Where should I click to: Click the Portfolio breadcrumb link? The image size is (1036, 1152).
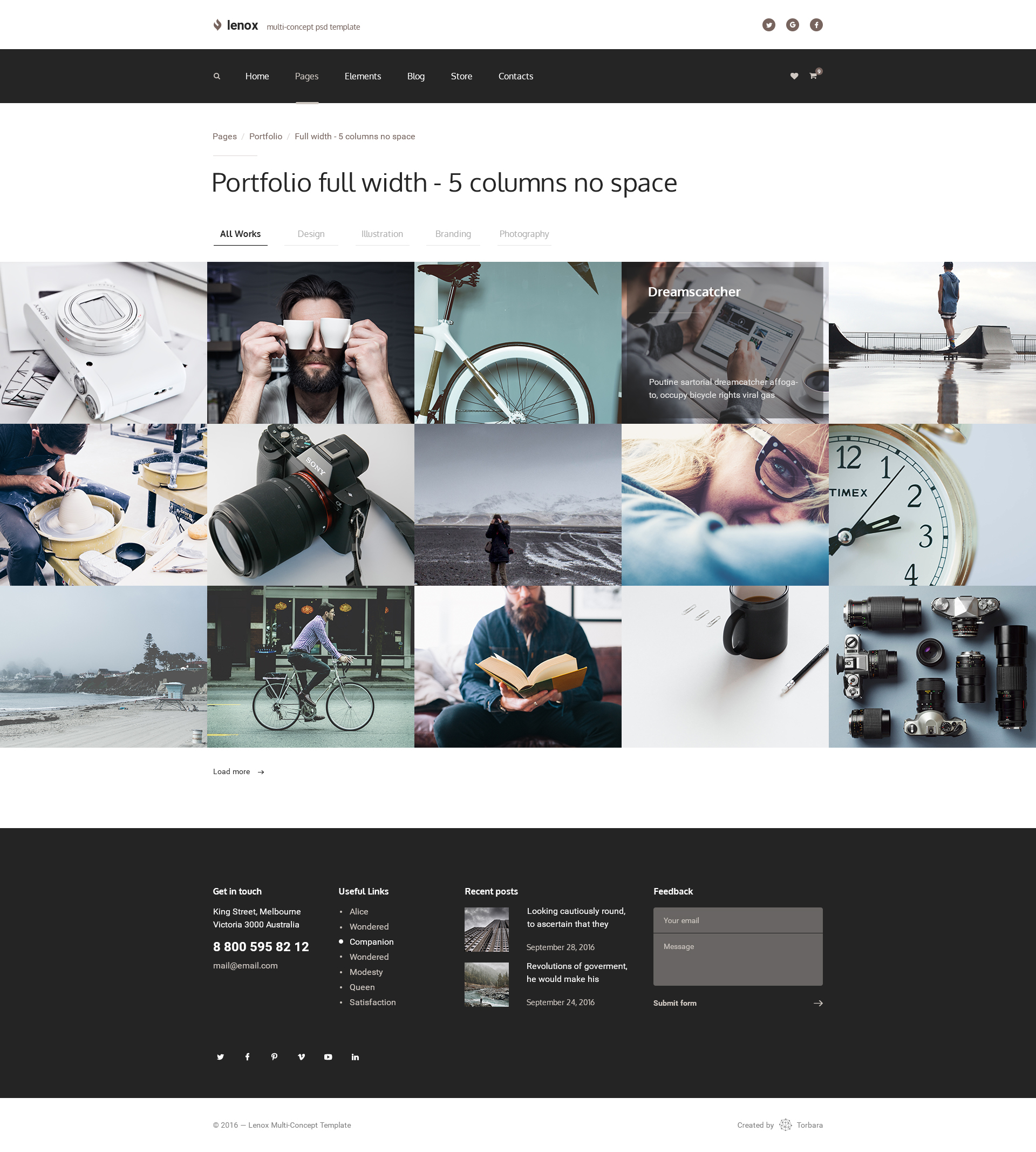click(265, 137)
